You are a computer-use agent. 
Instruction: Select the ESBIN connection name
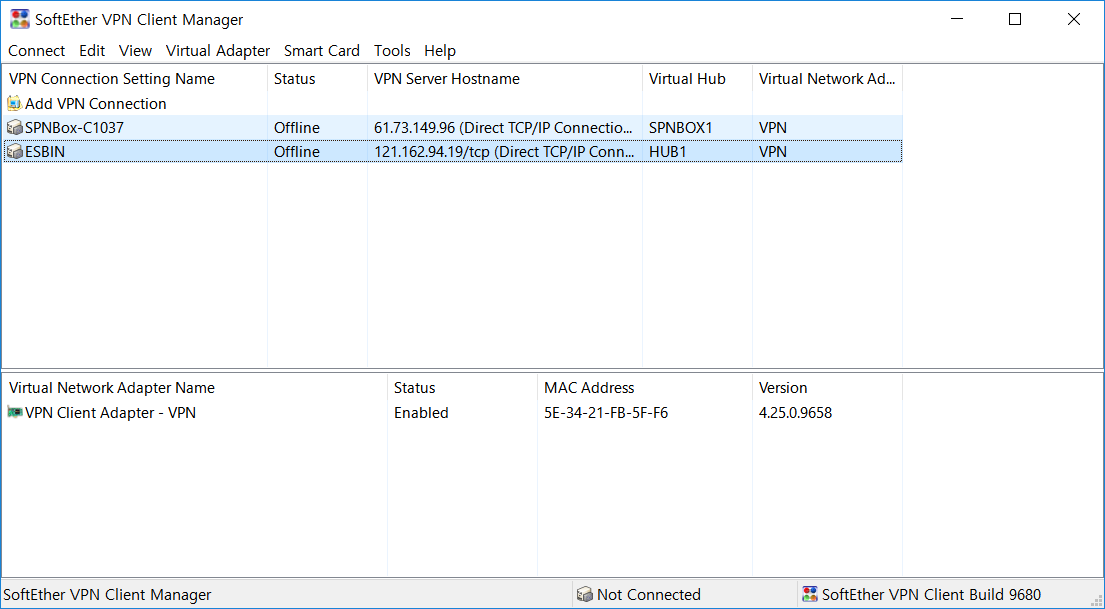pyautogui.click(x=45, y=152)
